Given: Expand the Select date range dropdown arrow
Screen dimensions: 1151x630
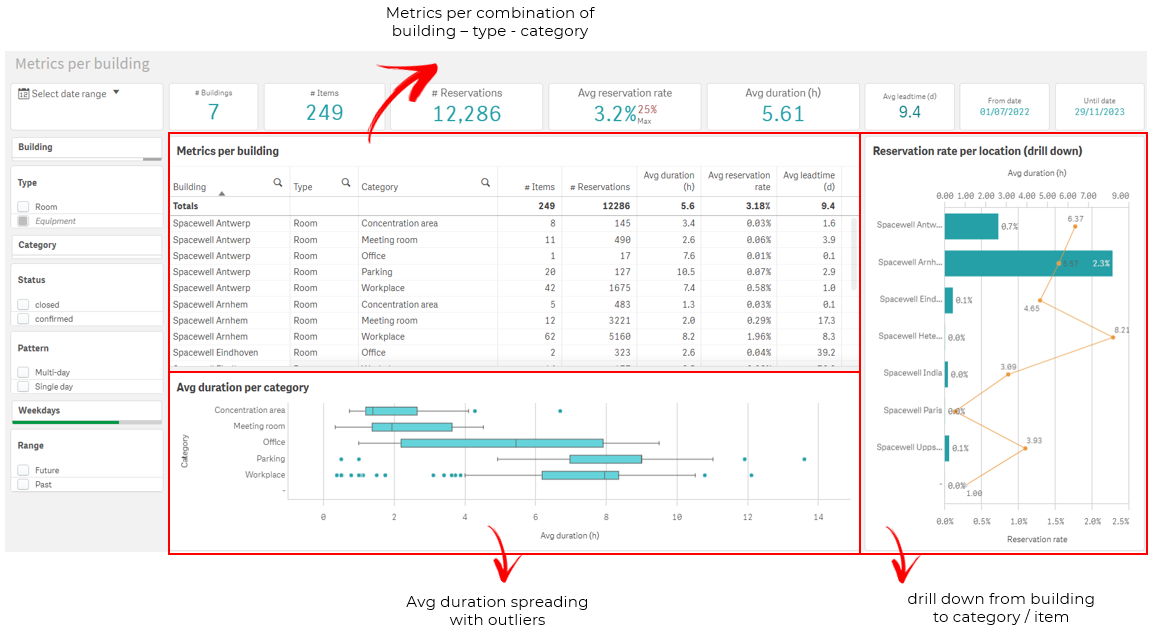Looking at the screenshot, I should coord(116,93).
